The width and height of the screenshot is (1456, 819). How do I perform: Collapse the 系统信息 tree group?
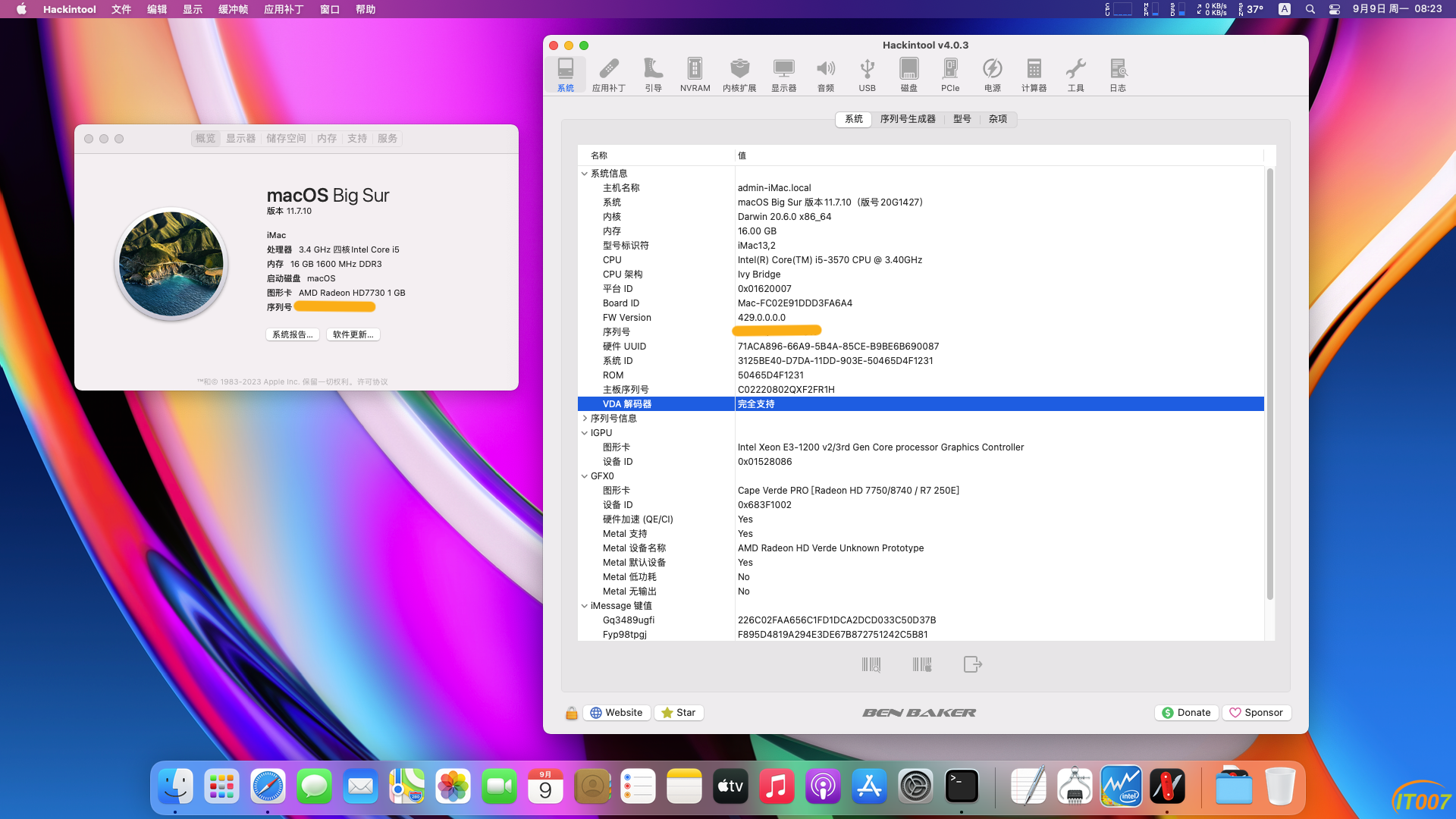585,174
